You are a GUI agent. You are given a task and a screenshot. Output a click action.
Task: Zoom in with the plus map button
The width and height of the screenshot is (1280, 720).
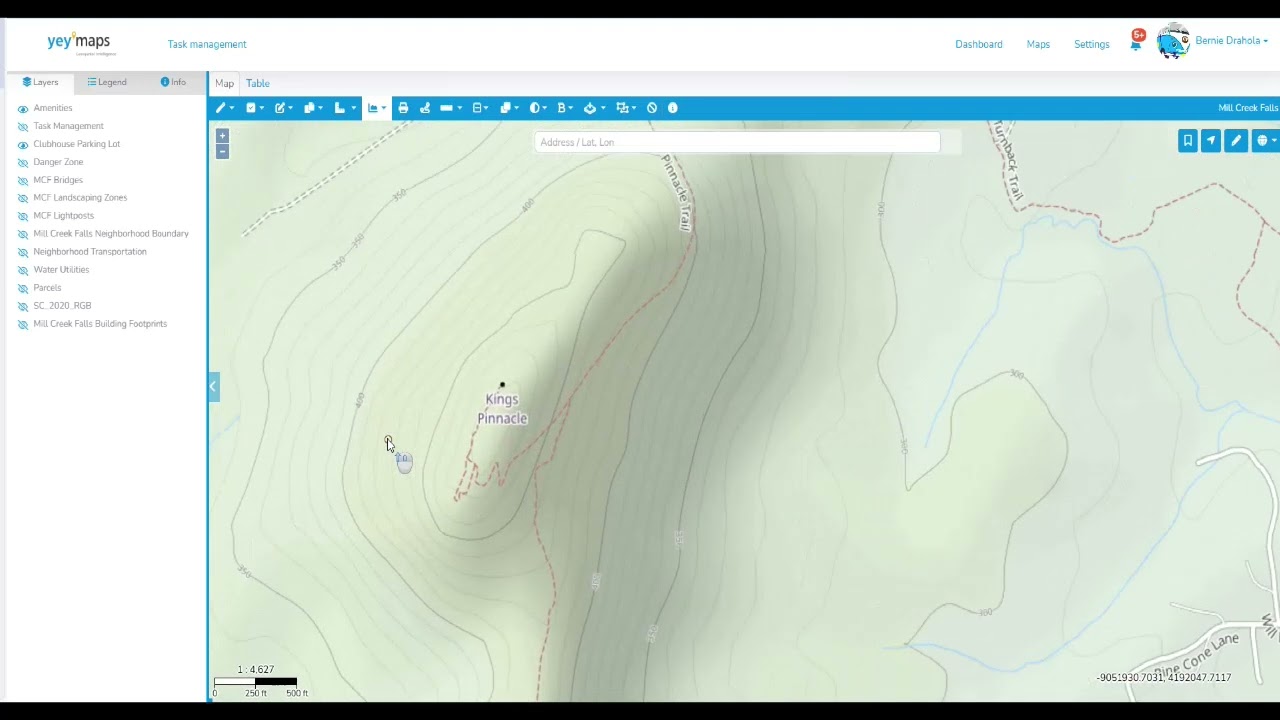pyautogui.click(x=222, y=135)
